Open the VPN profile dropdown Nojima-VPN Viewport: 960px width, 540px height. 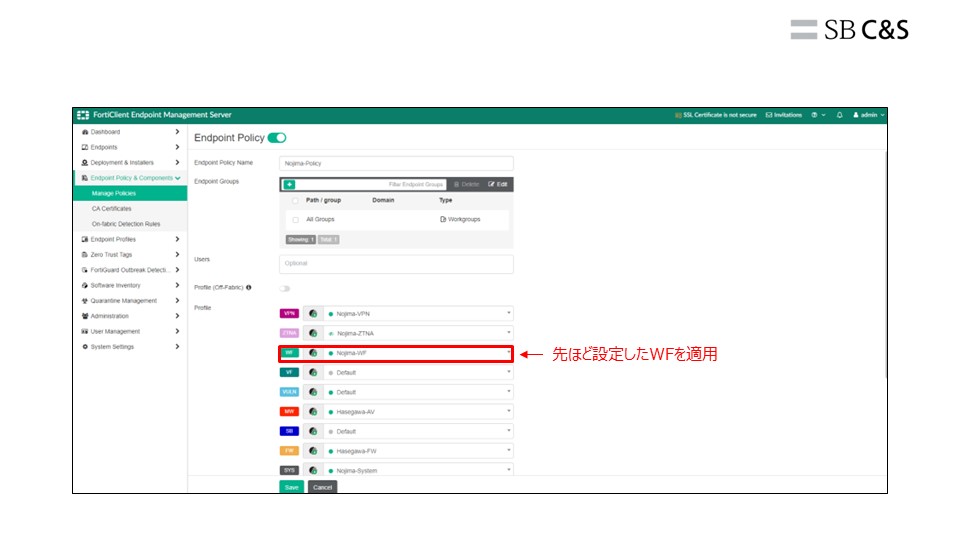(419, 313)
